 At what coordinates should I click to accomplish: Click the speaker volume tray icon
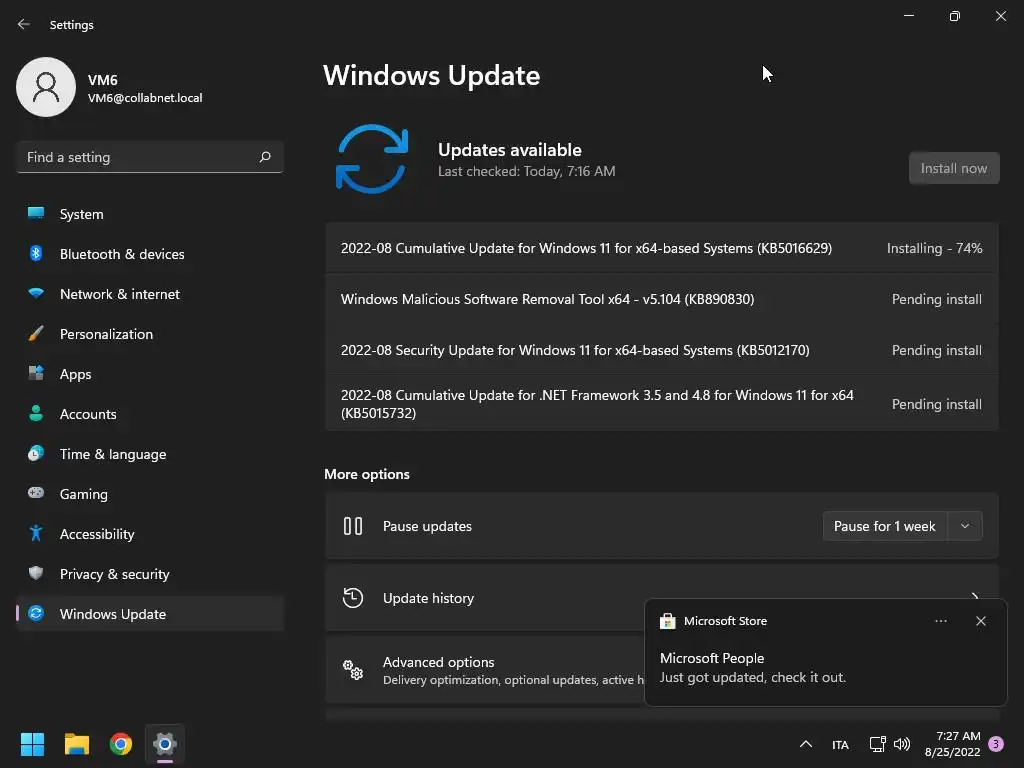tap(902, 744)
